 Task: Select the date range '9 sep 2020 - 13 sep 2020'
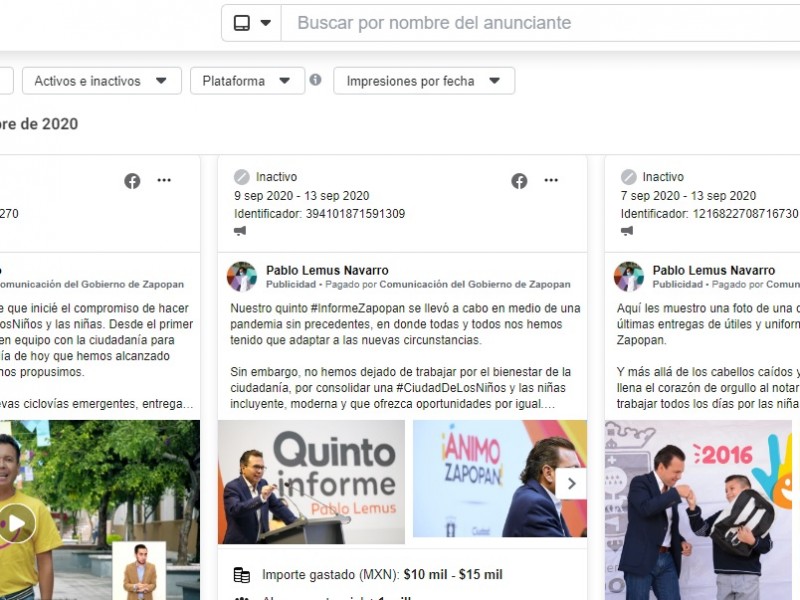302,196
